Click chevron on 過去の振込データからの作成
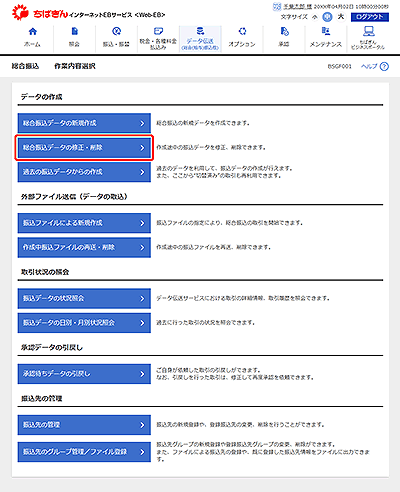The width and height of the screenshot is (400, 492). [142, 172]
